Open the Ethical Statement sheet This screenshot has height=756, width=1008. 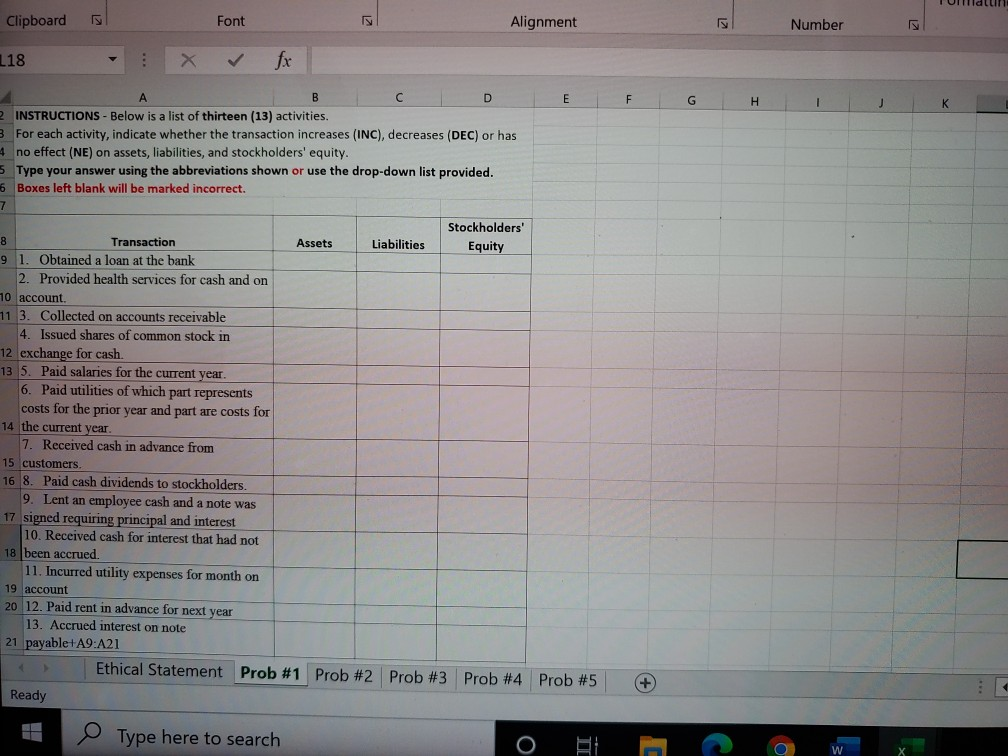click(157, 671)
